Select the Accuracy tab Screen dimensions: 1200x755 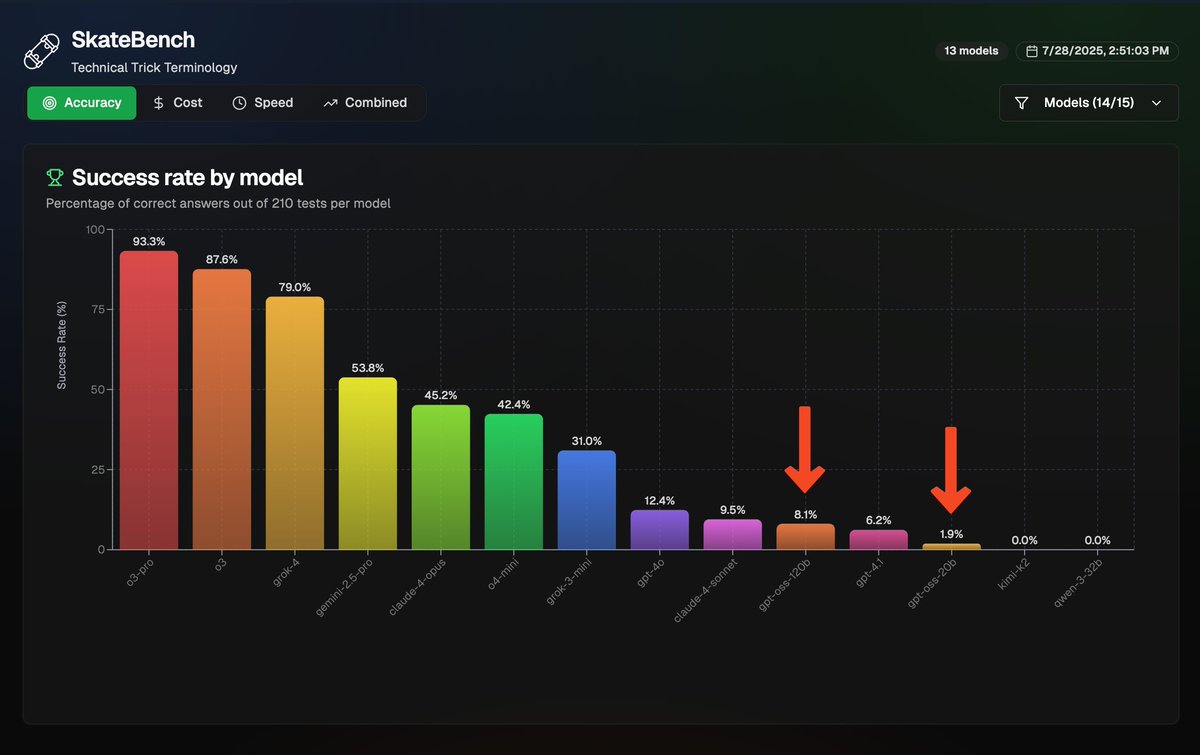point(82,103)
